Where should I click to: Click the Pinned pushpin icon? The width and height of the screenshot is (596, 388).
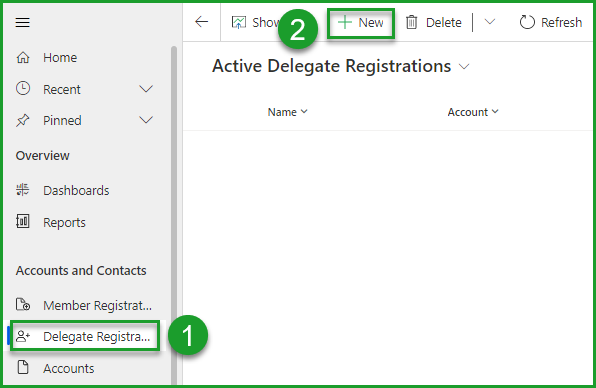point(23,120)
